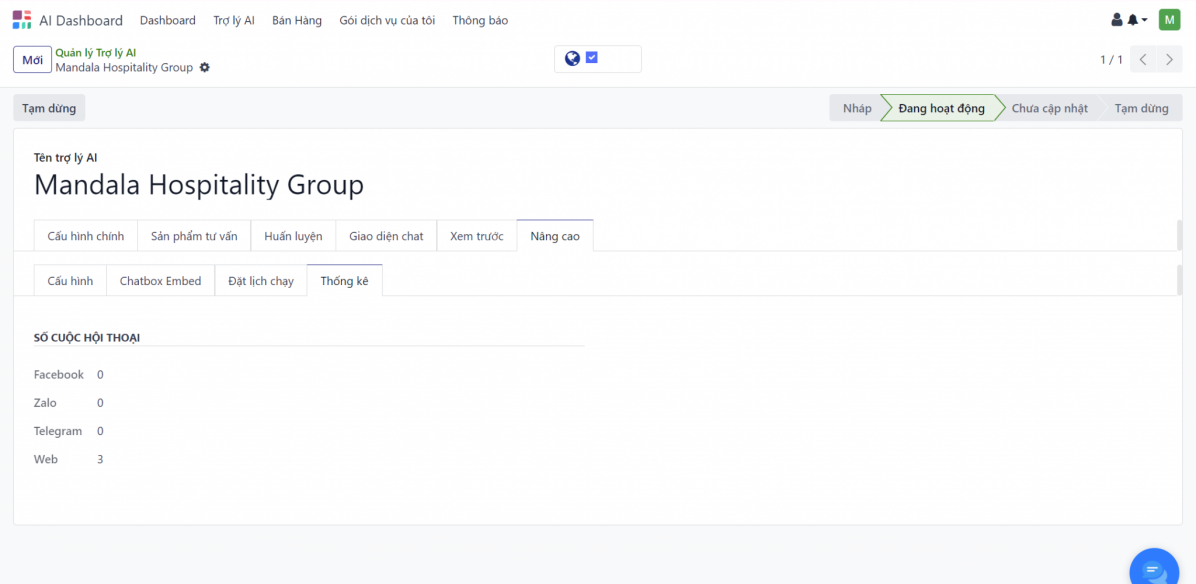
Task: Click the AI Dashboard colorful logo icon
Action: 22,20
